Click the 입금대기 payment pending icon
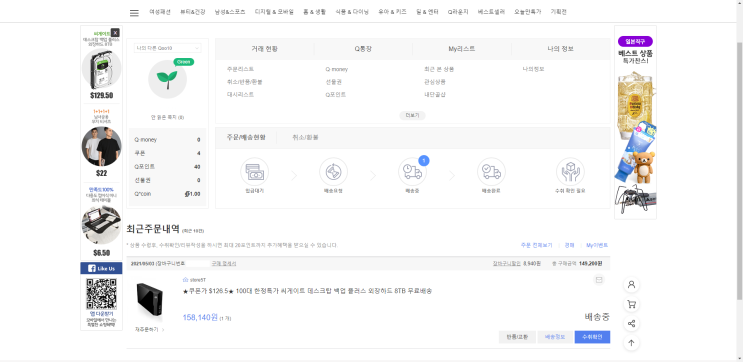This screenshot has height=362, width=743. tap(254, 172)
